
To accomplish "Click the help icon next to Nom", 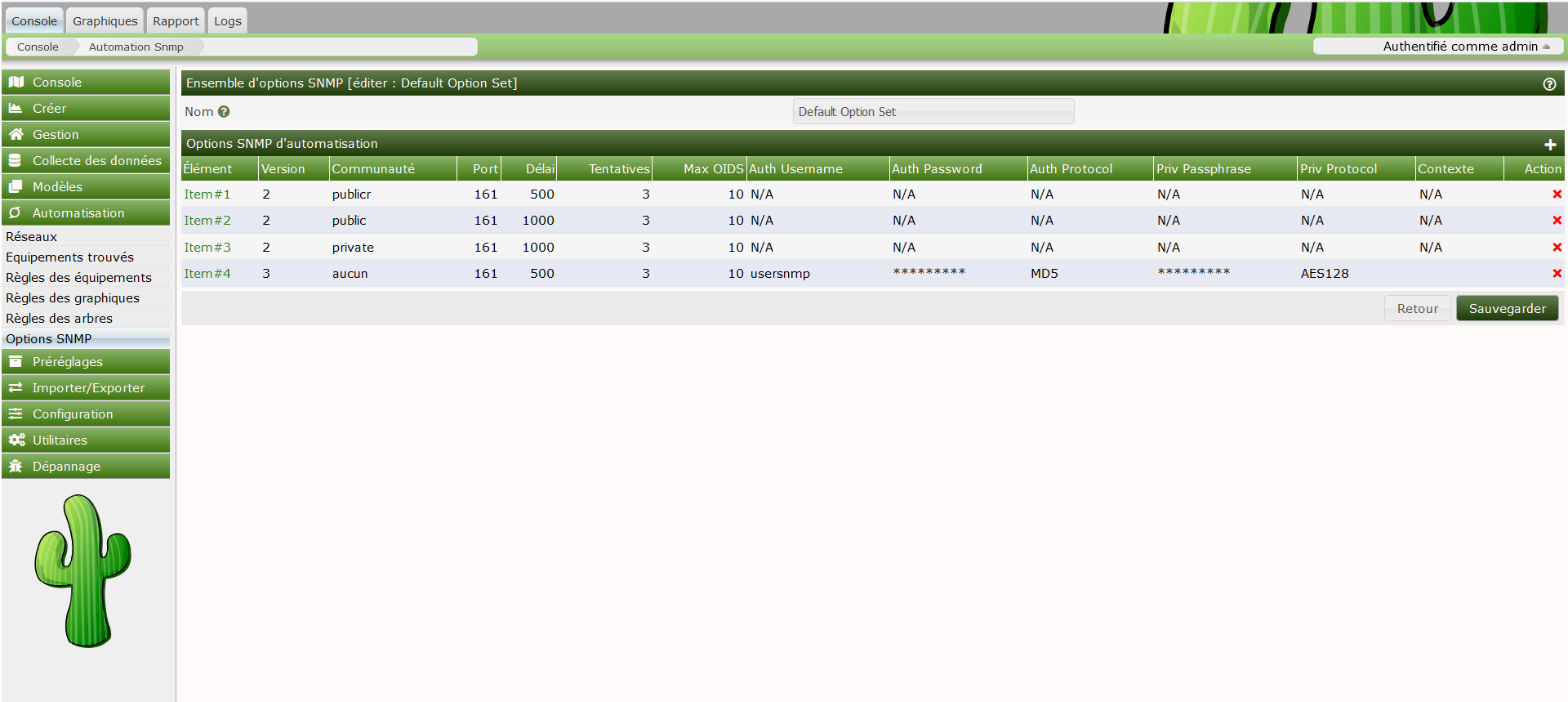I will (224, 112).
